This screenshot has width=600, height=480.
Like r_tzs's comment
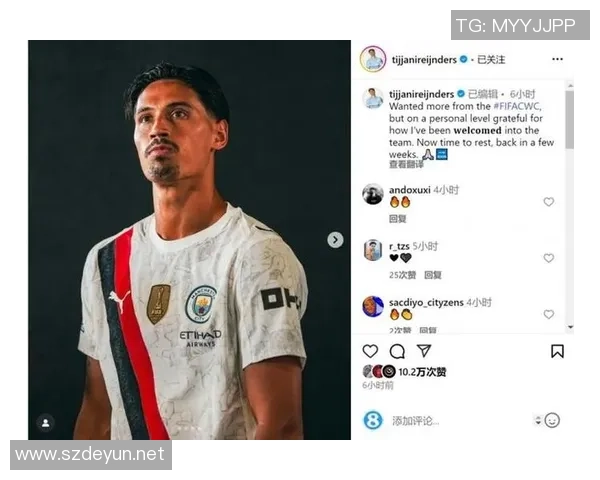tap(549, 258)
